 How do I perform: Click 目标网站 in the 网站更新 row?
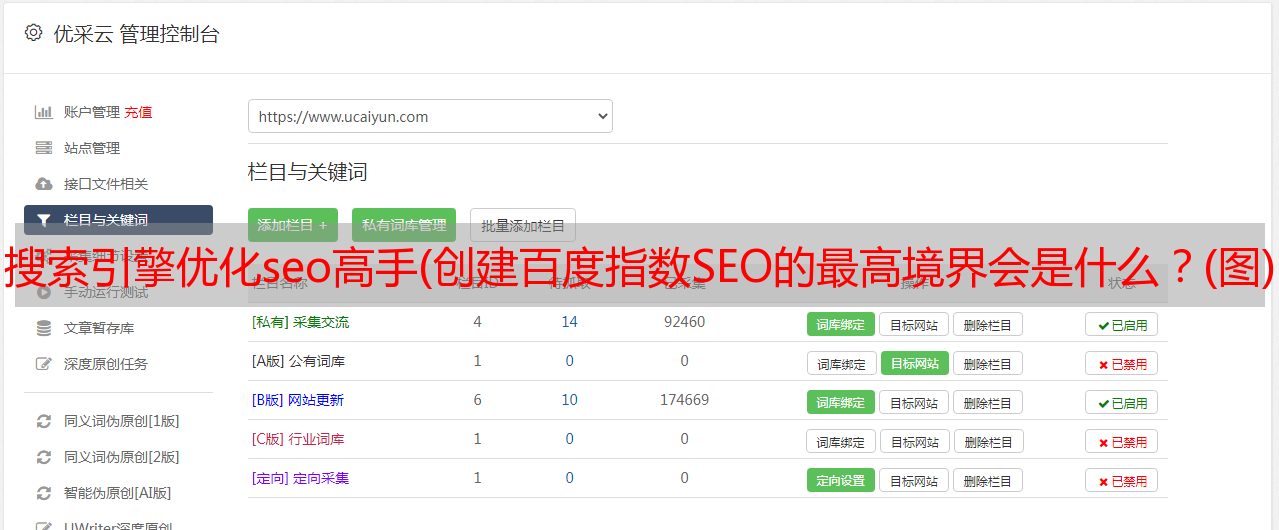(914, 402)
